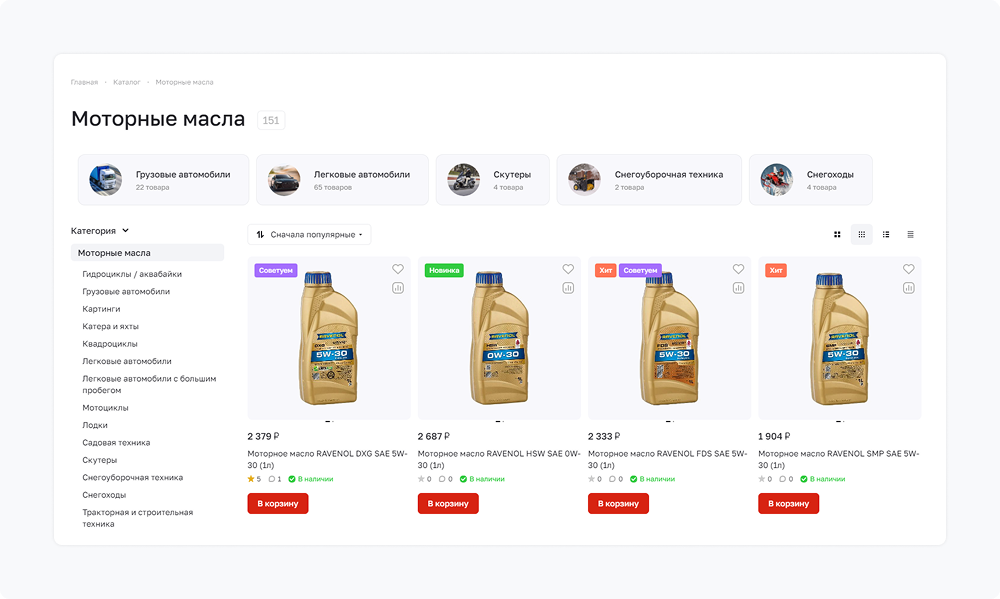Image resolution: width=1000 pixels, height=599 pixels.
Task: Open comments for RAVENOL FDS oil
Action: tap(615, 479)
